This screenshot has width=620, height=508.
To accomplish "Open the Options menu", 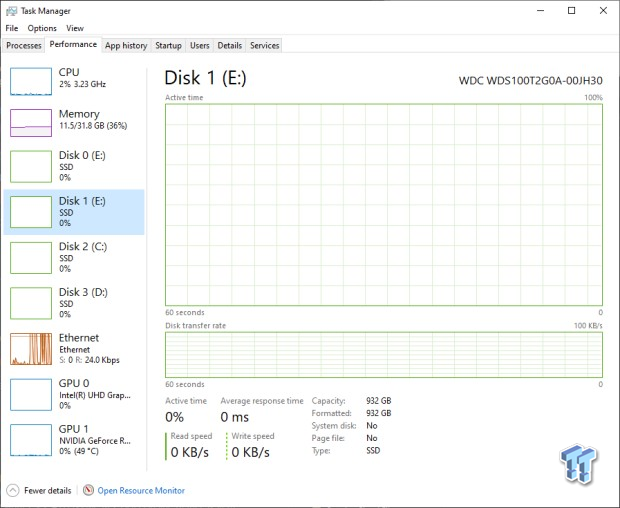I will [x=42, y=28].
